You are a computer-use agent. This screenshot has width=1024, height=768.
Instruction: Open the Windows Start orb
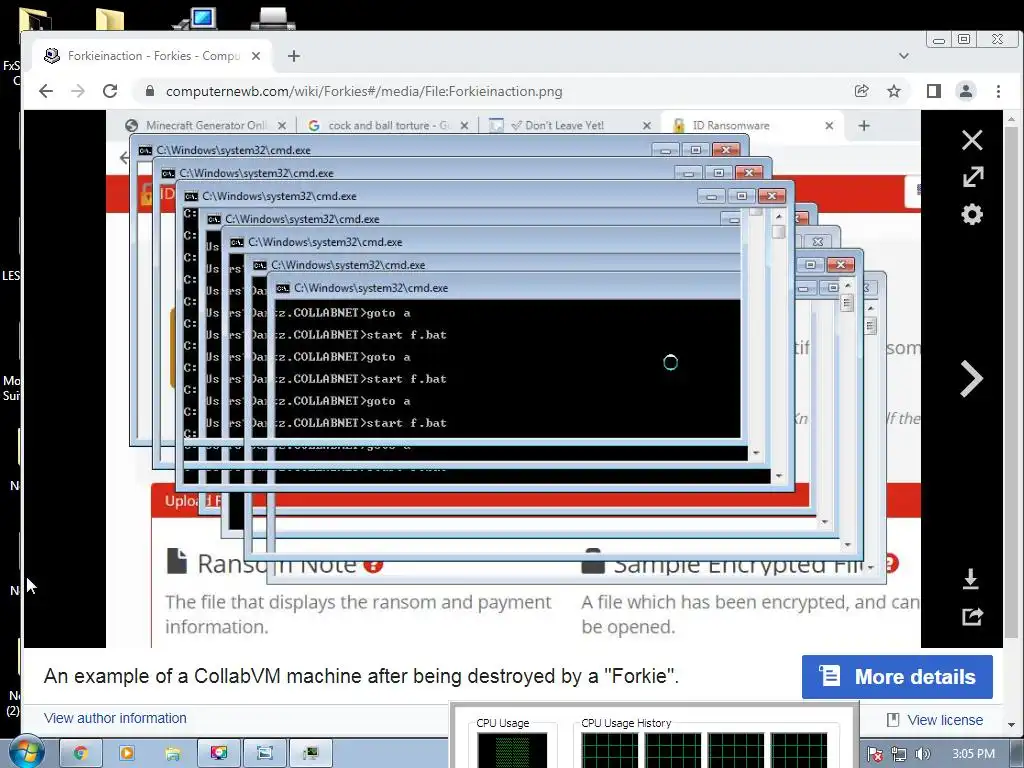[x=26, y=752]
